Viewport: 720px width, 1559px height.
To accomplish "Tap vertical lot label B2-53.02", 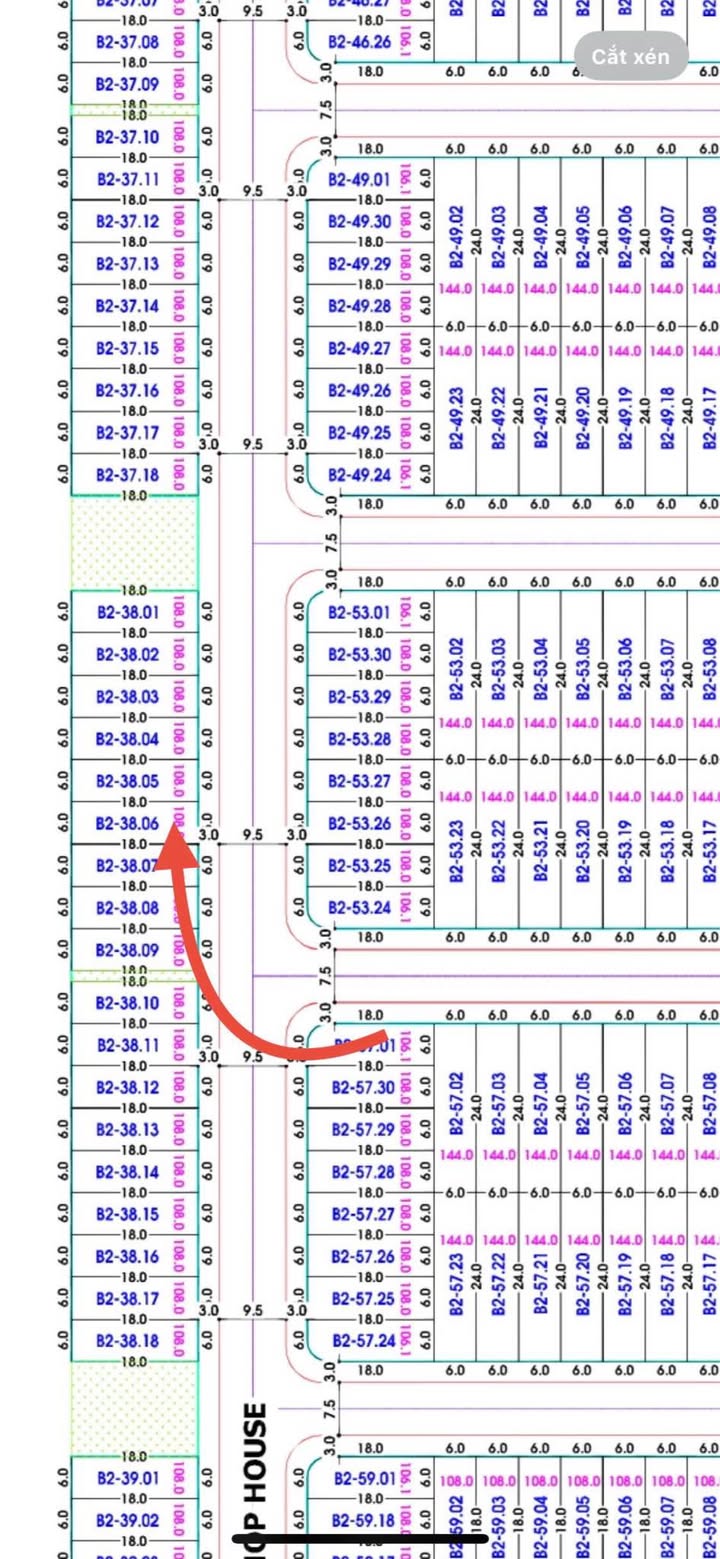I will click(457, 671).
